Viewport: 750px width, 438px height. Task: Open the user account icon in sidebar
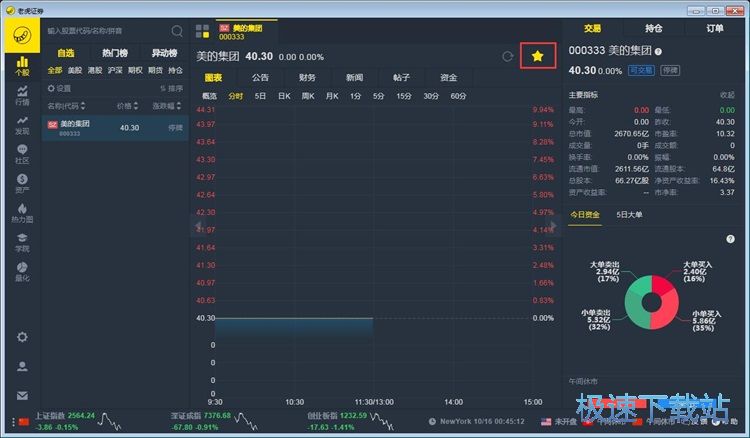click(x=22, y=366)
